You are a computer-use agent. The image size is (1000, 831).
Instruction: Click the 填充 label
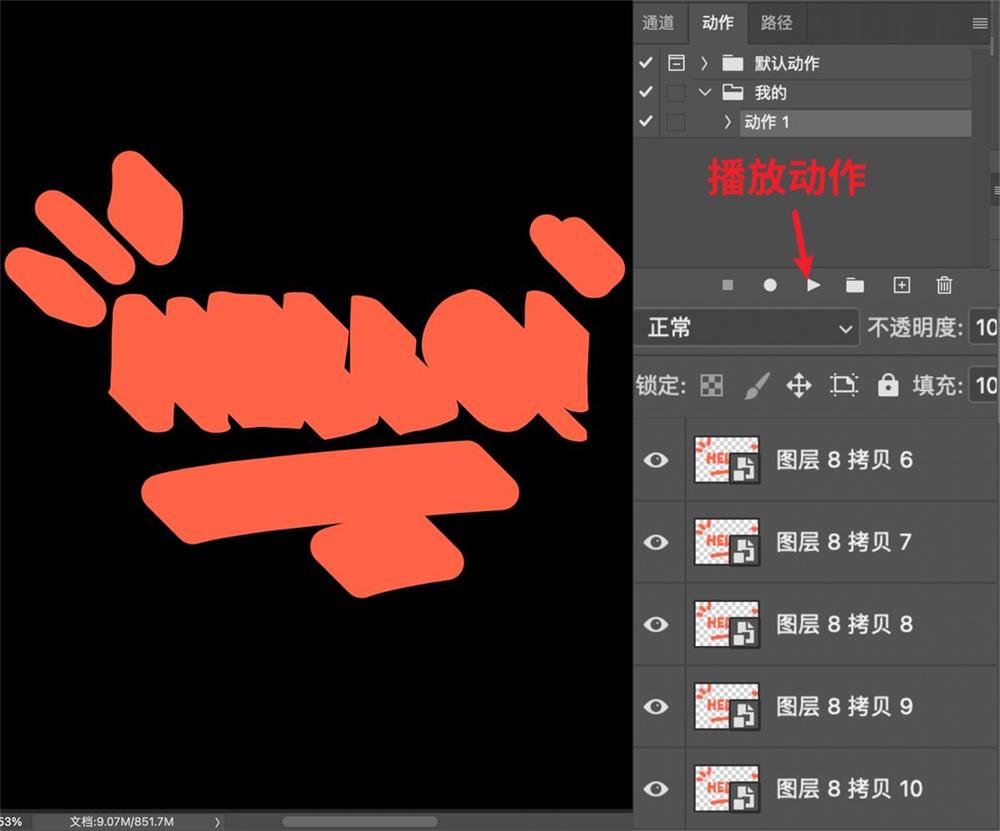tap(938, 385)
